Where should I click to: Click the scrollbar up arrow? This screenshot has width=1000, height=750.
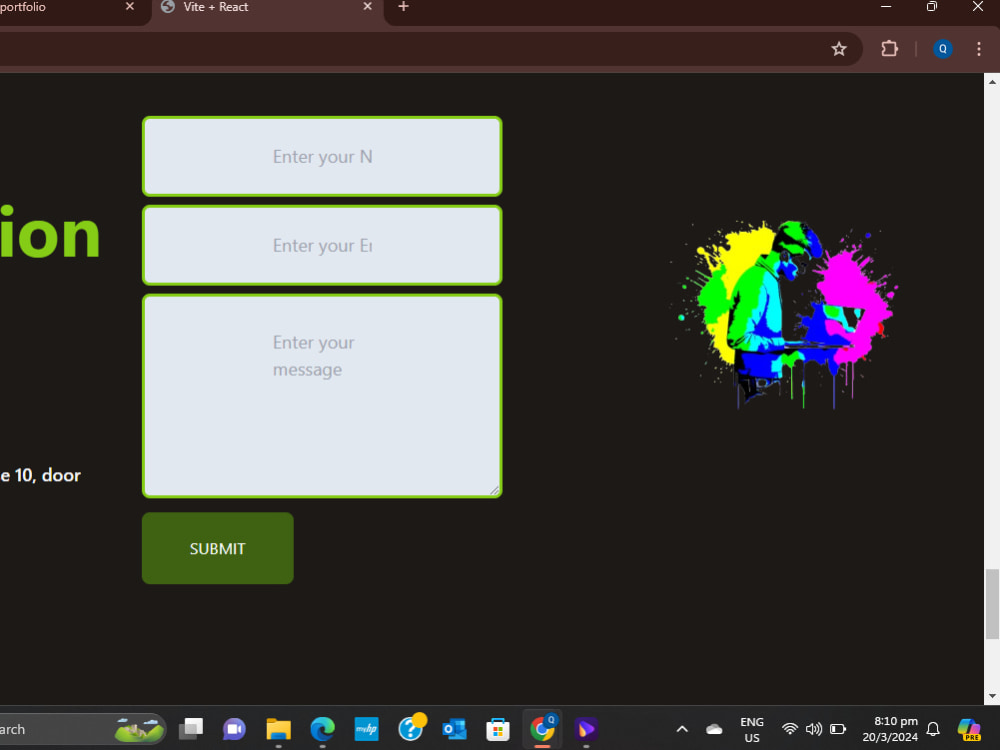click(992, 82)
